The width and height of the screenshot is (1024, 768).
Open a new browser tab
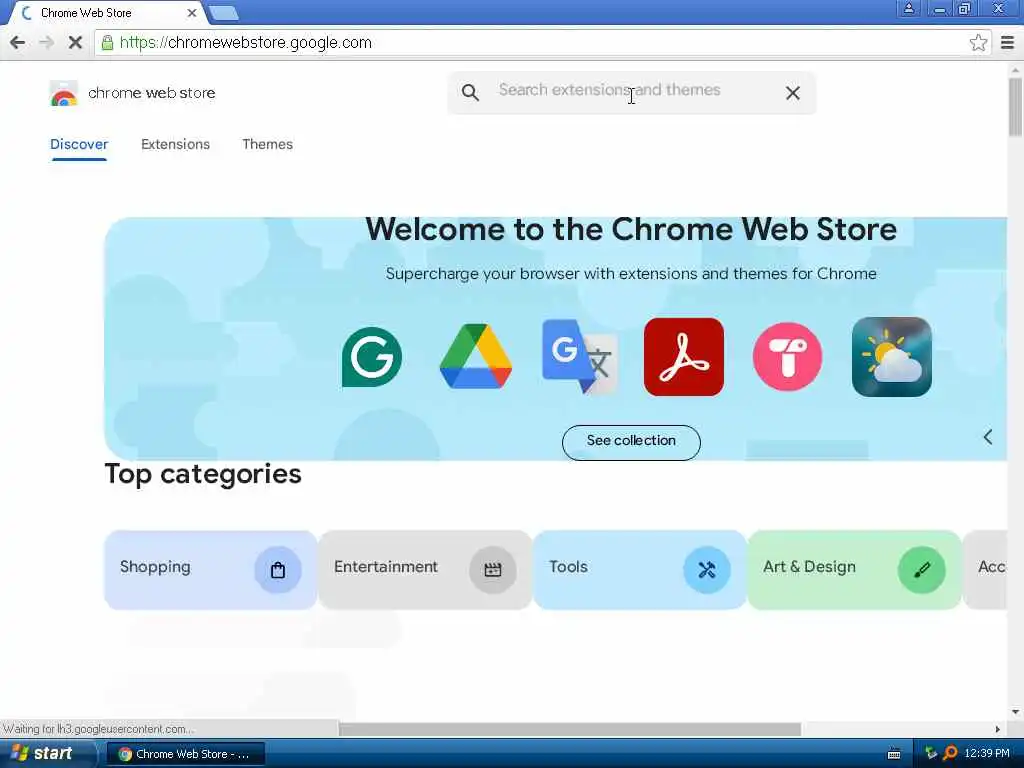(224, 13)
